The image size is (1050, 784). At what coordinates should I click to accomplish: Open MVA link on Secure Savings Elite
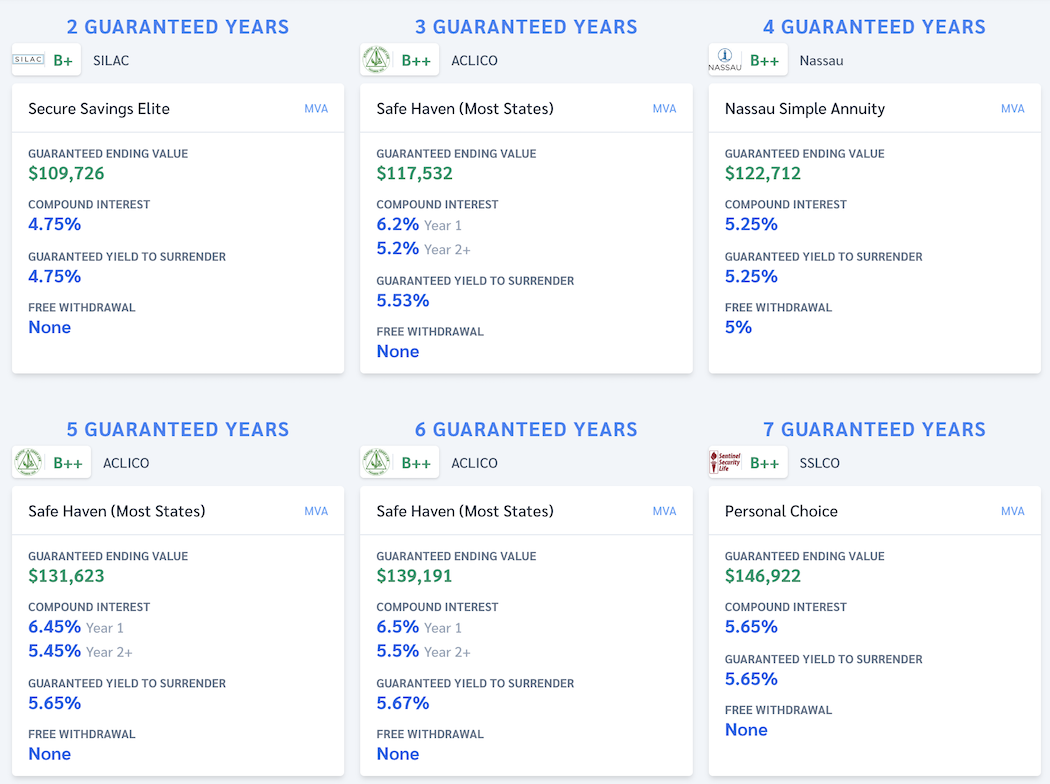pos(316,109)
